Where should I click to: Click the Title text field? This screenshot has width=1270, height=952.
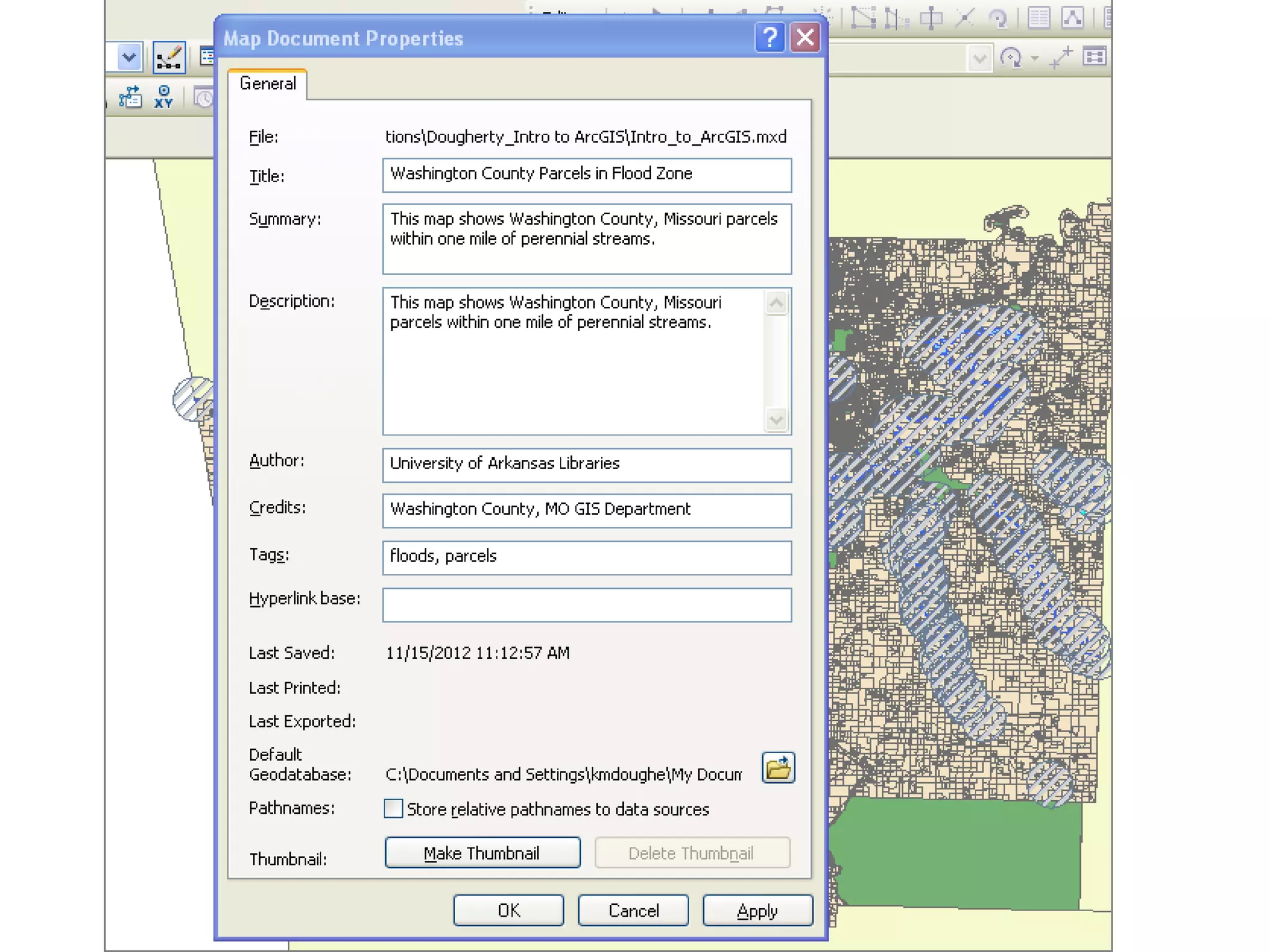[587, 175]
